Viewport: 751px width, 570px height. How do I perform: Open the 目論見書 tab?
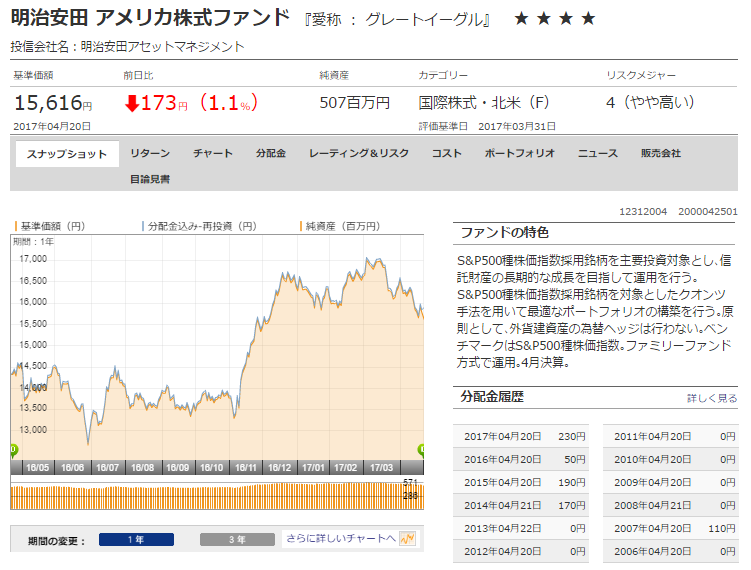(x=150, y=179)
